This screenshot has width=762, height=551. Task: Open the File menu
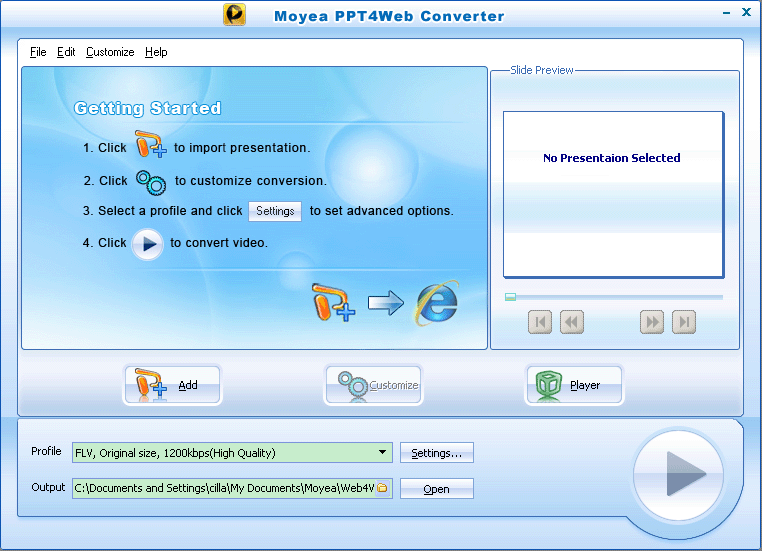38,52
